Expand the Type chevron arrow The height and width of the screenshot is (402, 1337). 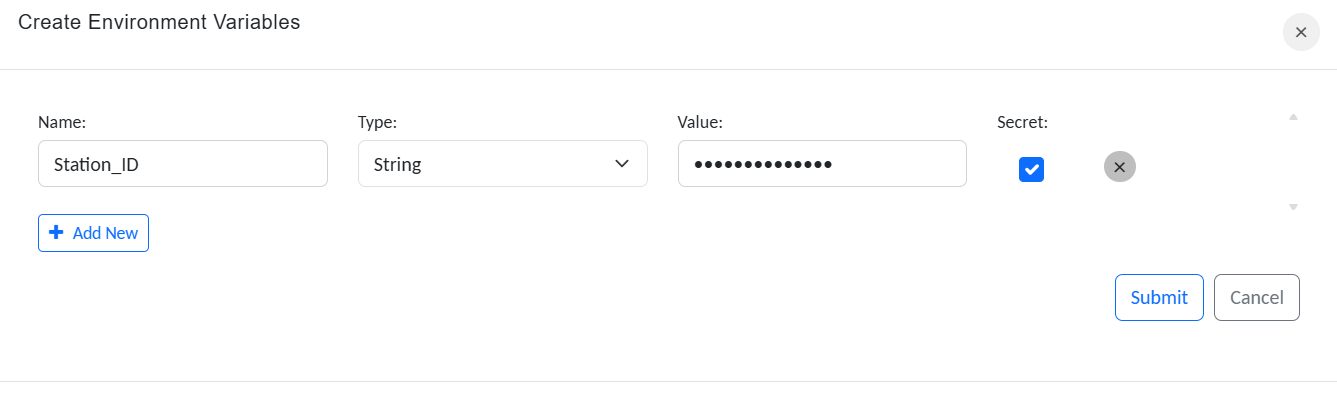tap(622, 164)
